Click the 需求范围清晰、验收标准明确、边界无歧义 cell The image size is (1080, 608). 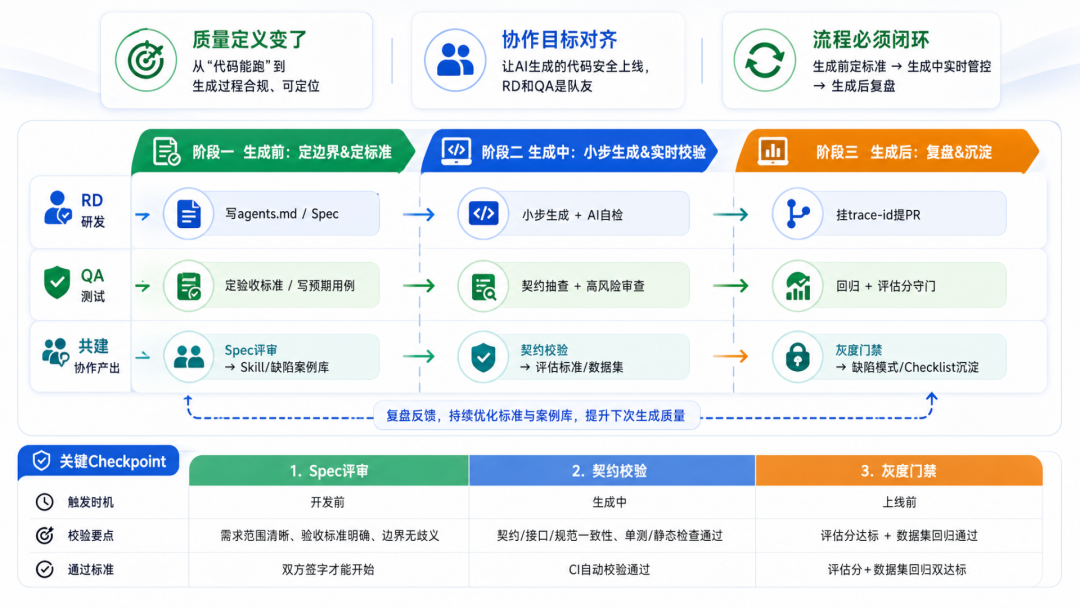tap(329, 535)
